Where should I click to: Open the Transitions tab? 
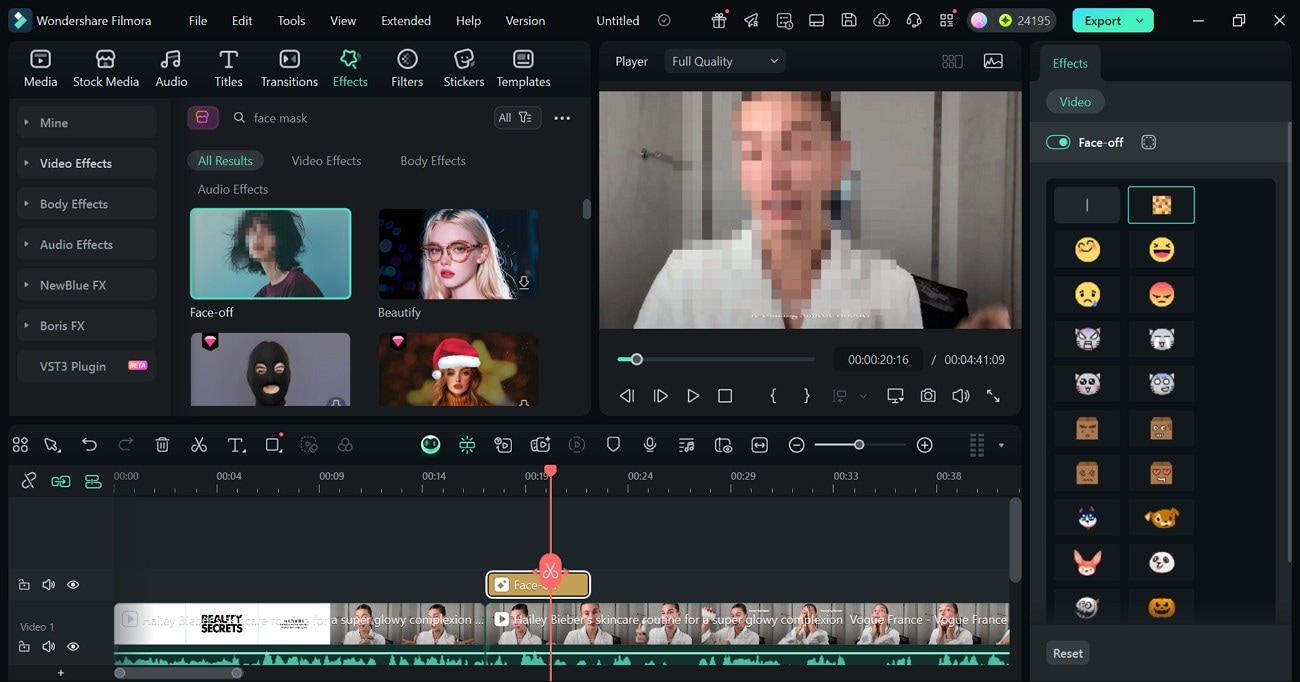click(289, 68)
